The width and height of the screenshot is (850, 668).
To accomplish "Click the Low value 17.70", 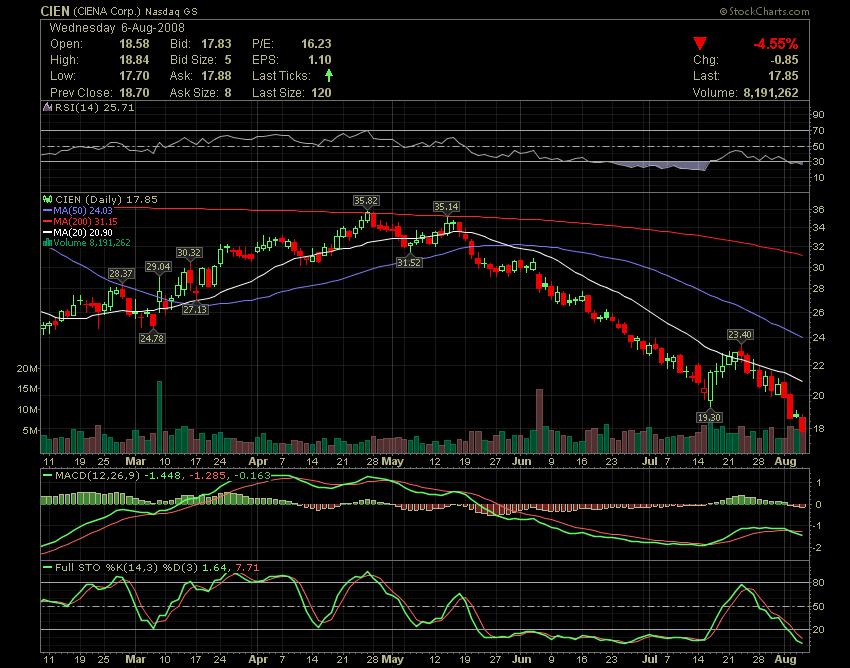I will point(134,76).
